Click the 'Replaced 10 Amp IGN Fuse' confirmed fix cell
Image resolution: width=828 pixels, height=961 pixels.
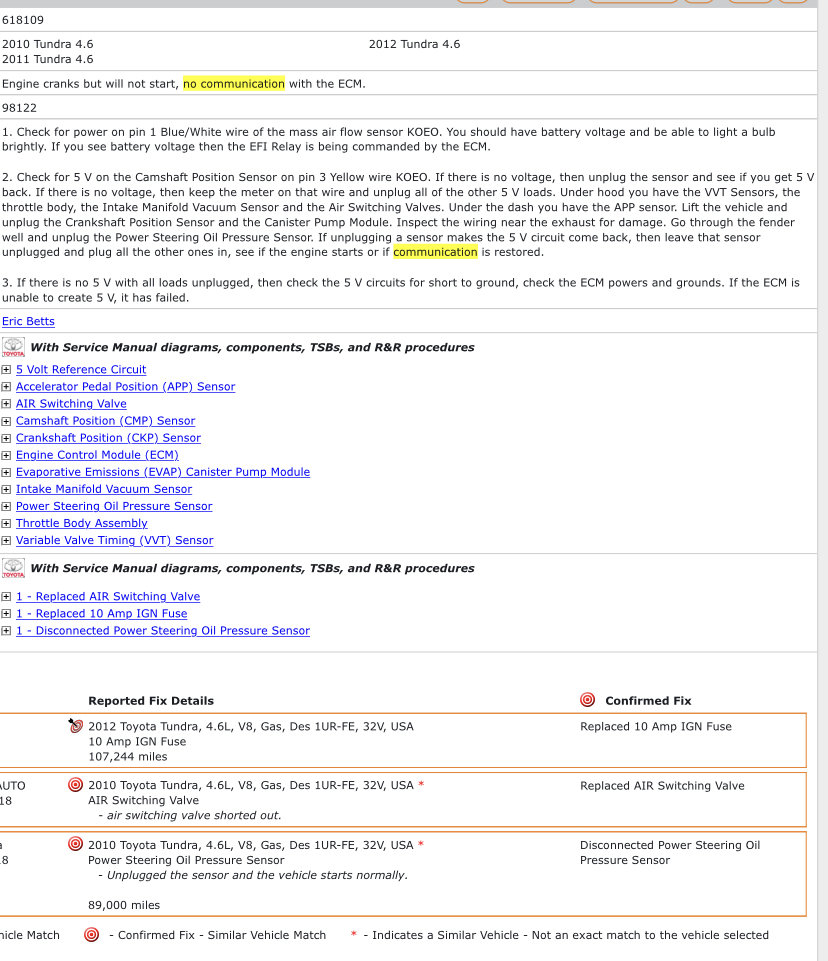tap(656, 726)
